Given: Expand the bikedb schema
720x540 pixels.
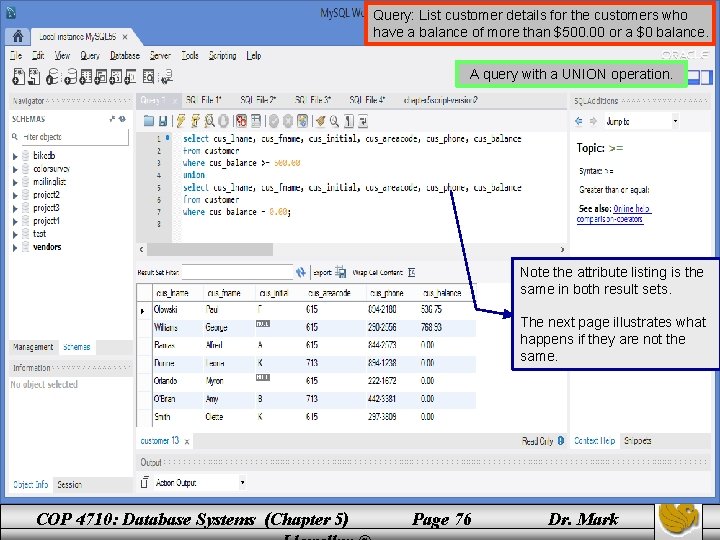Looking at the screenshot, I should coord(15,156).
